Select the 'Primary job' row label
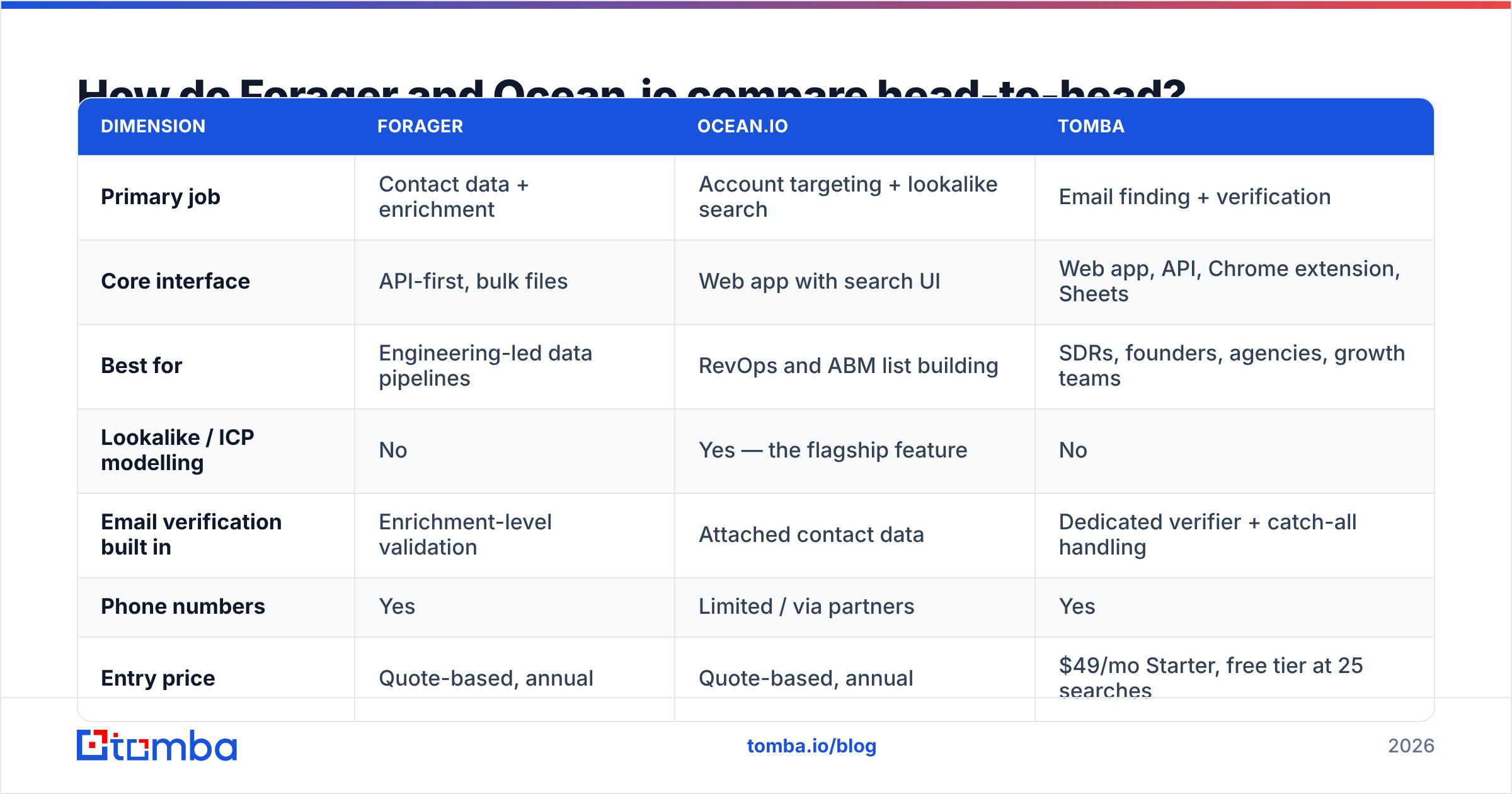Viewport: 1512px width, 794px height. [161, 197]
